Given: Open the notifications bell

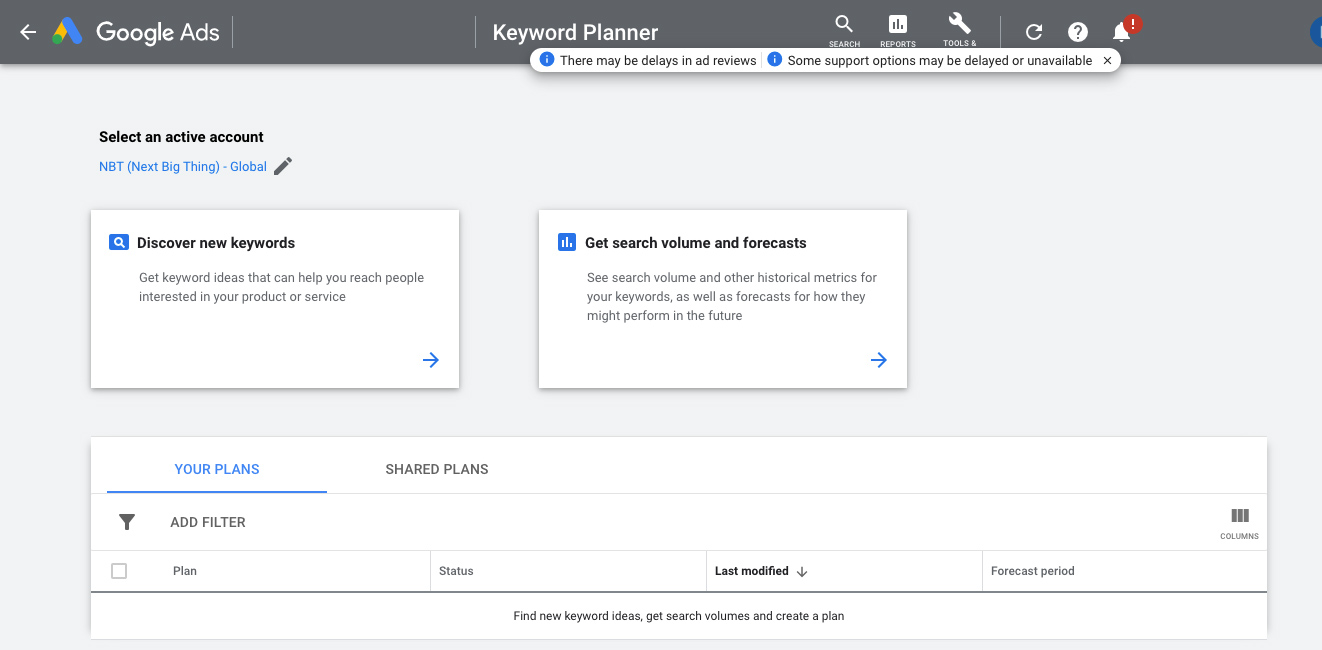Looking at the screenshot, I should point(1122,32).
